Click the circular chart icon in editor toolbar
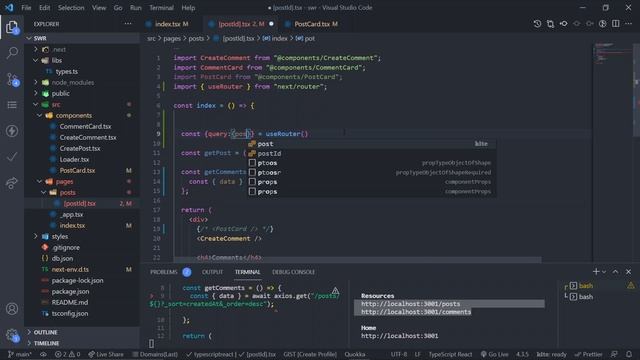 click(x=602, y=24)
